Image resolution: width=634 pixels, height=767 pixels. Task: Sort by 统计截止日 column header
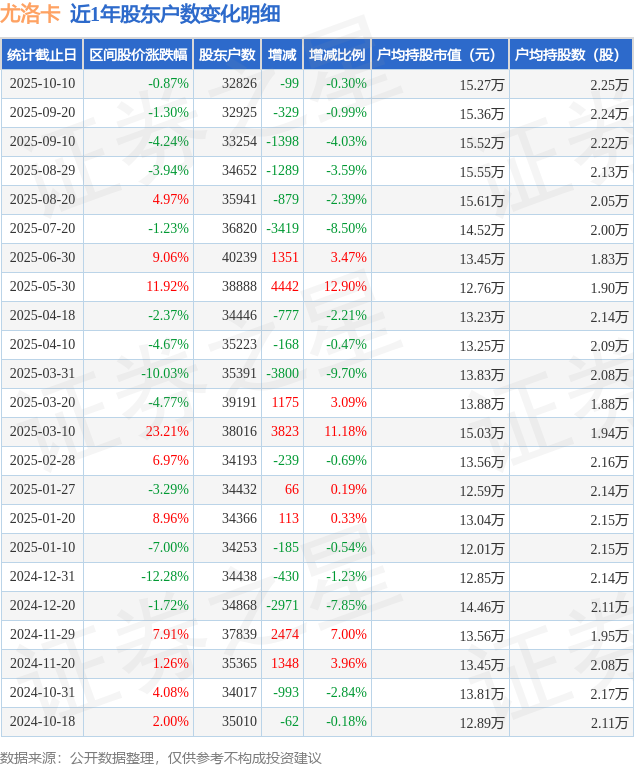(x=41, y=55)
